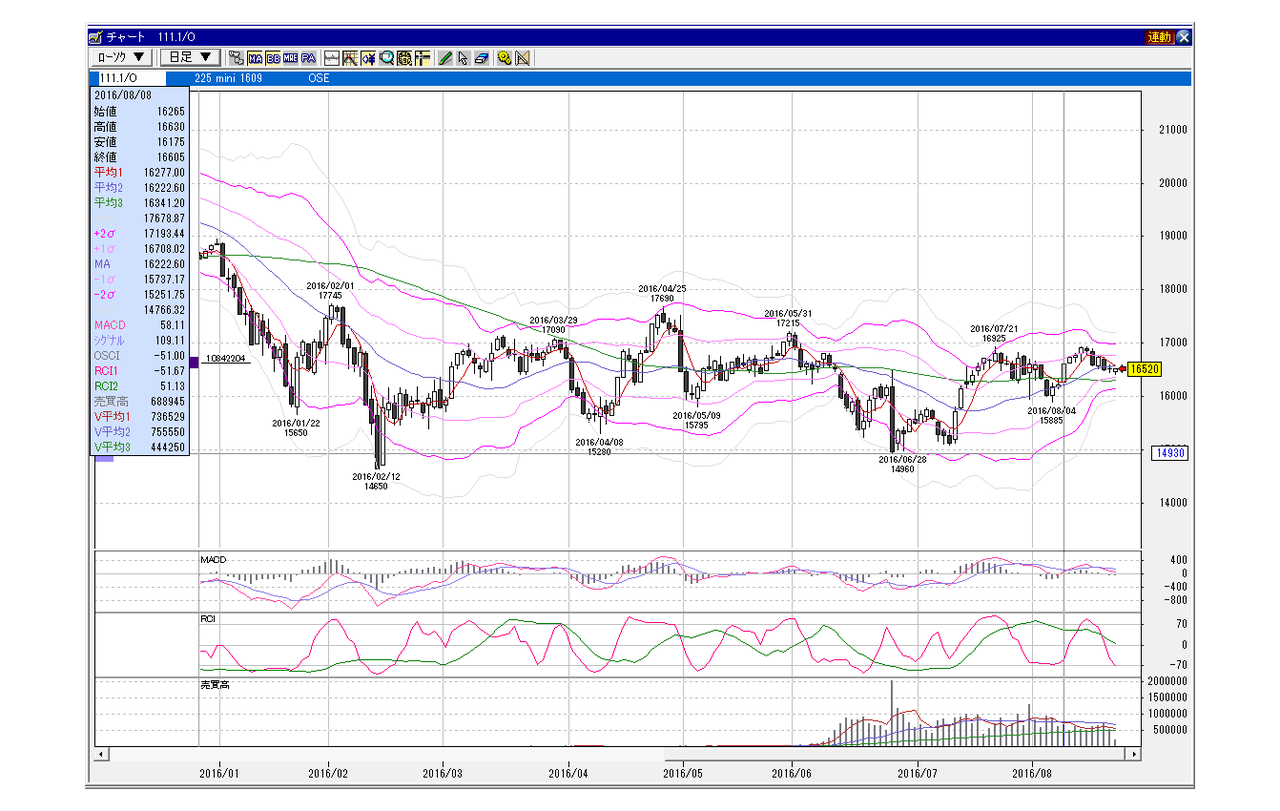Click the 高値 16630 row in data panel

pos(139,127)
